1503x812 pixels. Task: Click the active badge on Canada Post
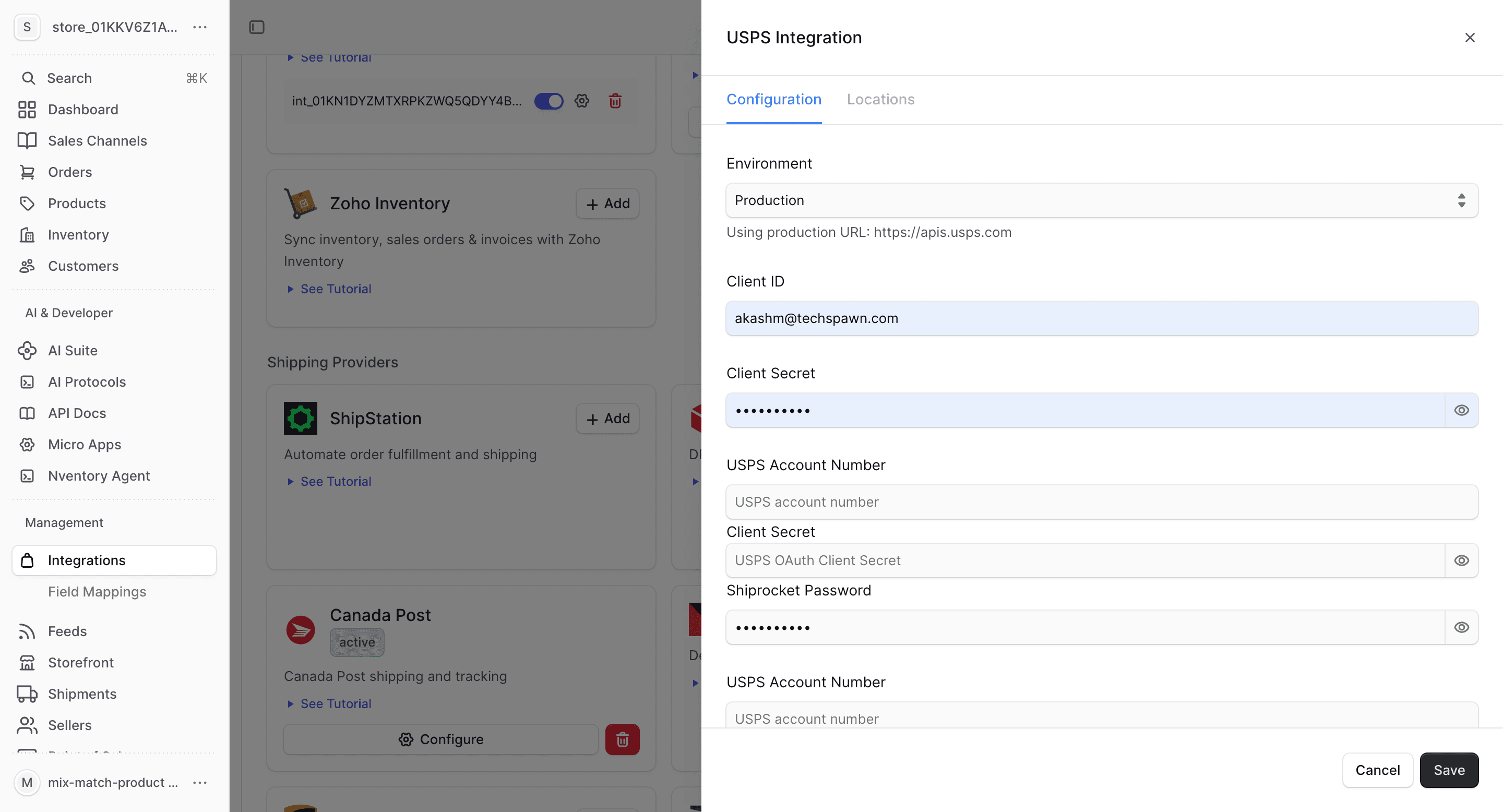(357, 642)
